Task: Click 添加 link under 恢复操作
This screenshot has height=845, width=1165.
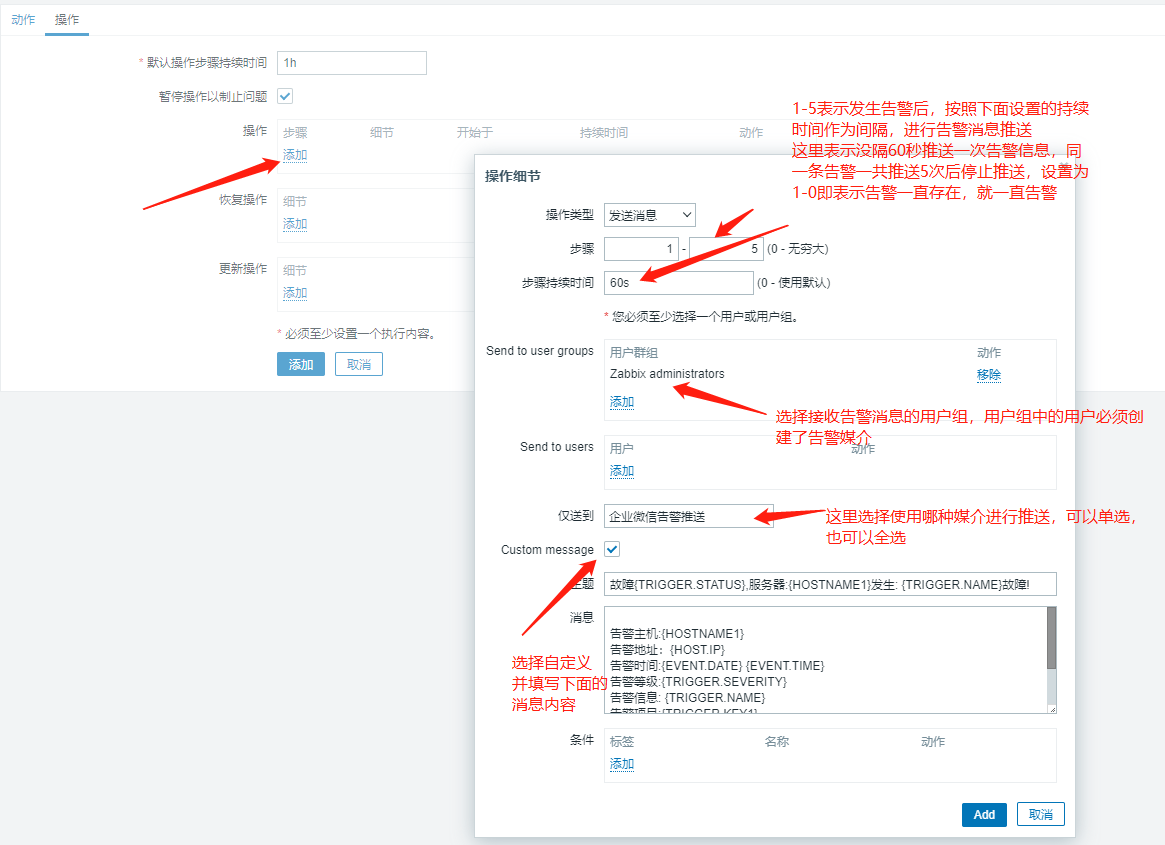Action: point(294,224)
